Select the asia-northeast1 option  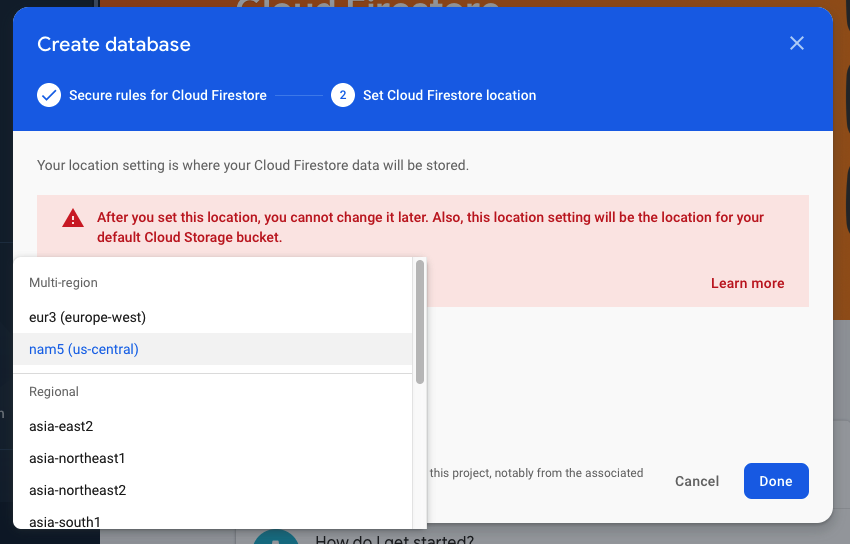tap(77, 458)
